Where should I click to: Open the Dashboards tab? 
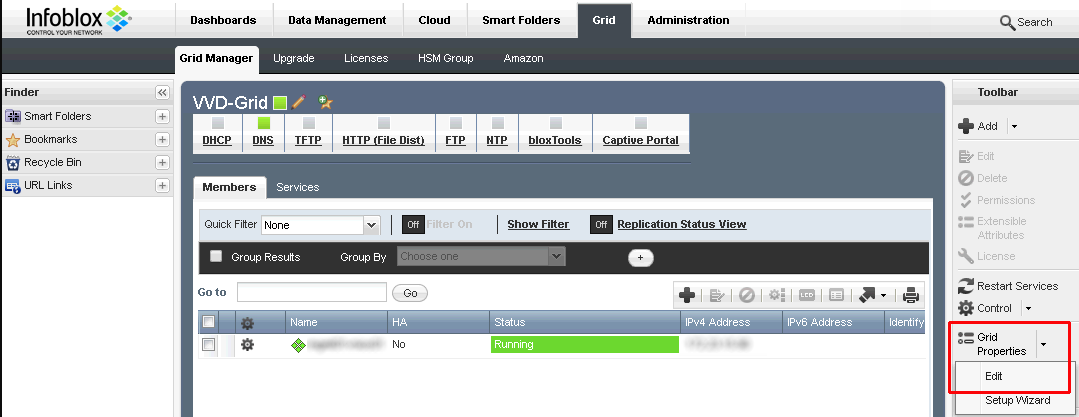(223, 21)
